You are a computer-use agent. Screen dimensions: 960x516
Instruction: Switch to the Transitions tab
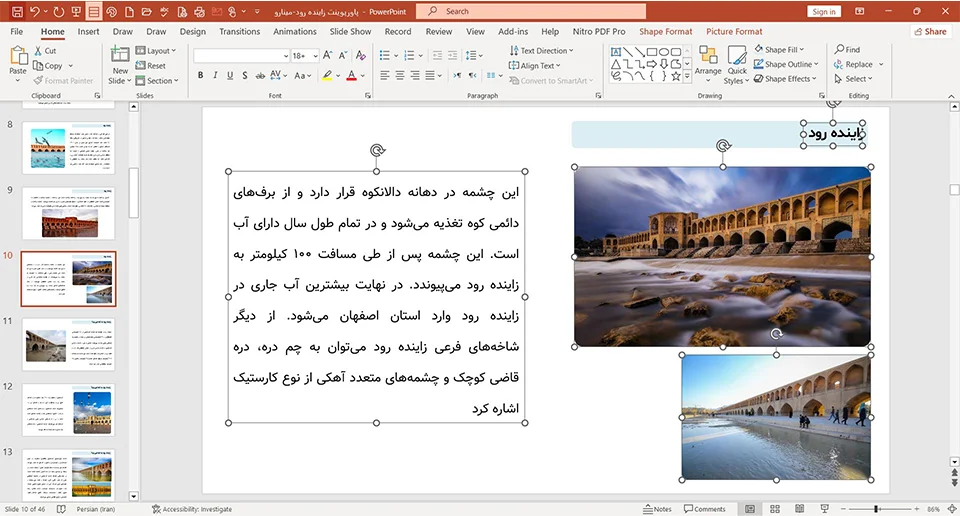pos(239,31)
